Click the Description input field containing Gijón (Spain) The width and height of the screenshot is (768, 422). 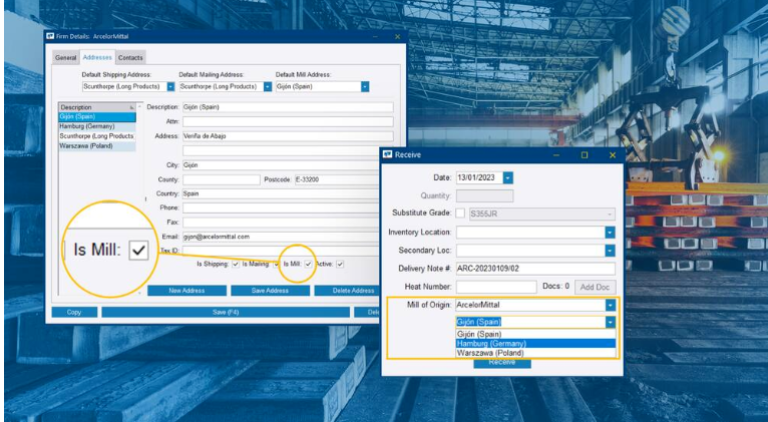[x=288, y=107]
